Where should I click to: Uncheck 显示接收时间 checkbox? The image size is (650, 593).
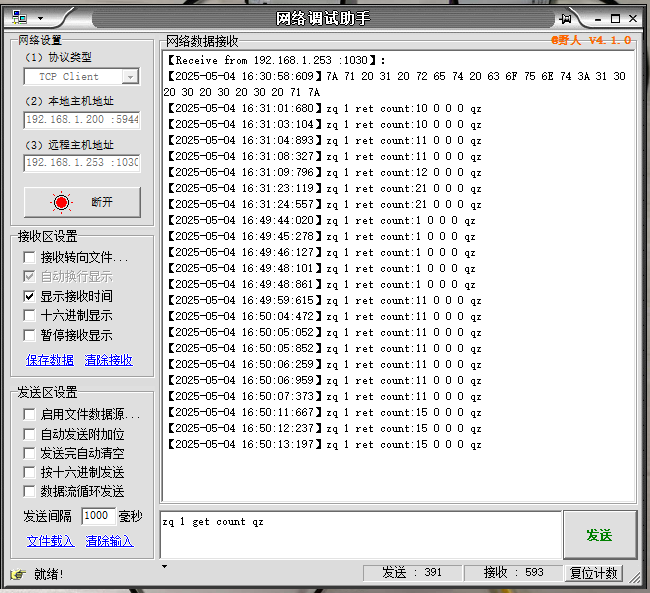coord(30,297)
